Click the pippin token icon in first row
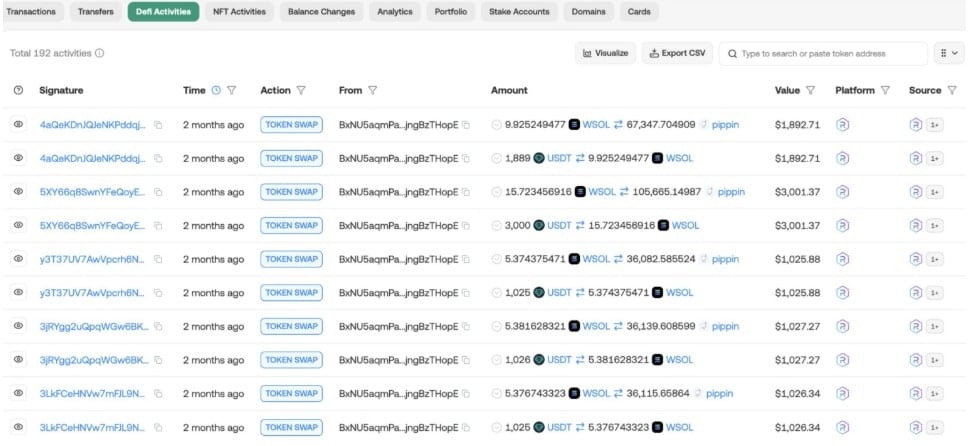 [704, 125]
